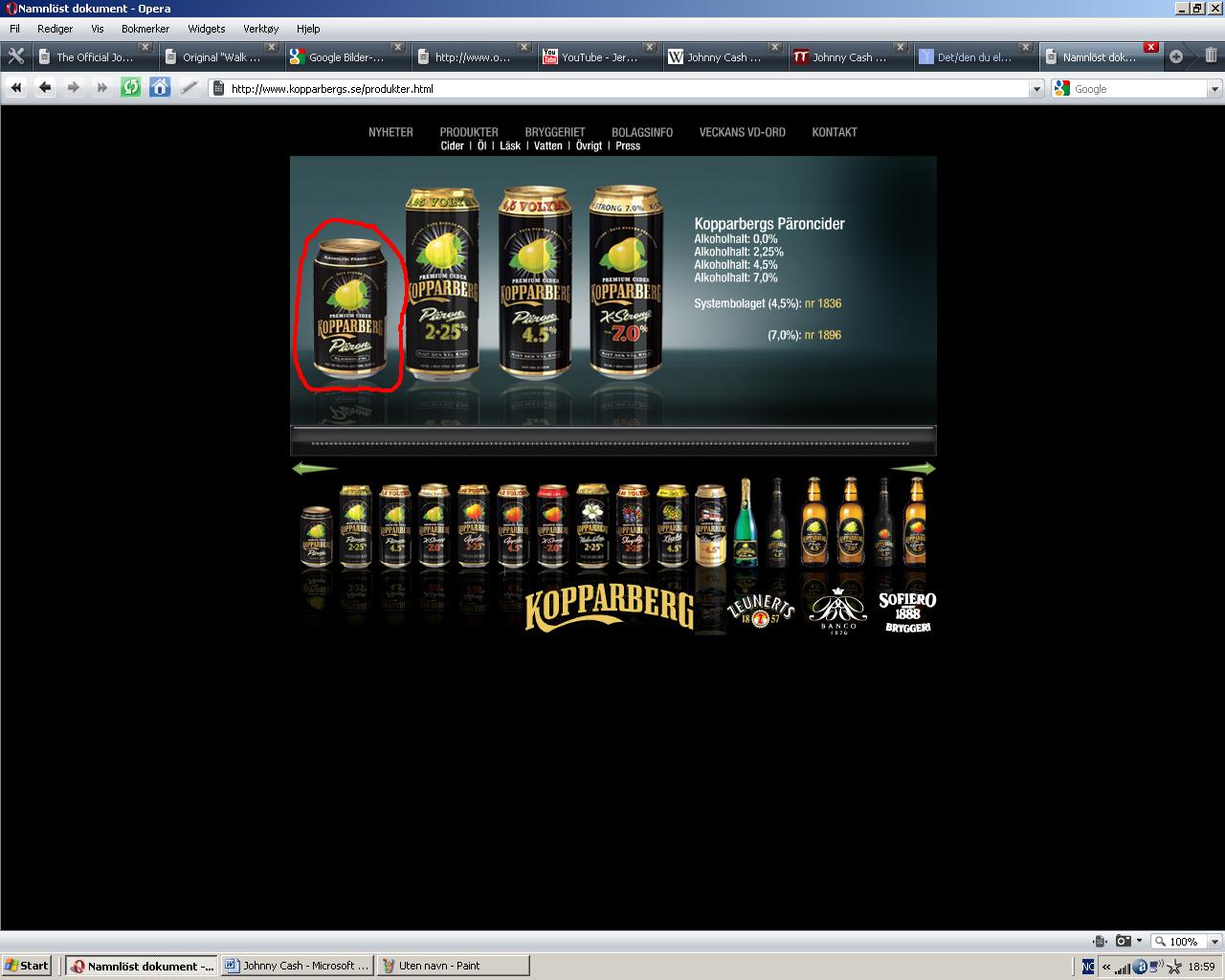1225x980 pixels.
Task: Open the Bokmerker menu
Action: [145, 29]
